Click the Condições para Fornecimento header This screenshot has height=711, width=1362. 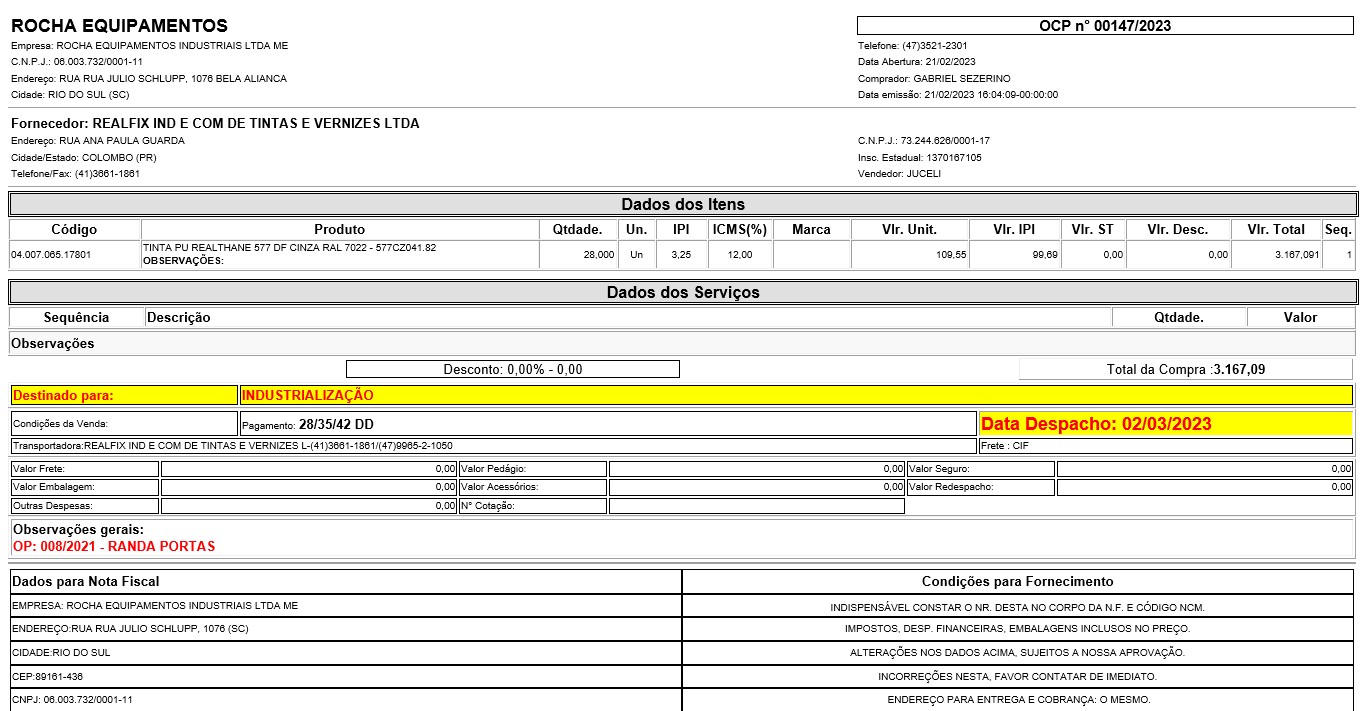[1017, 581]
